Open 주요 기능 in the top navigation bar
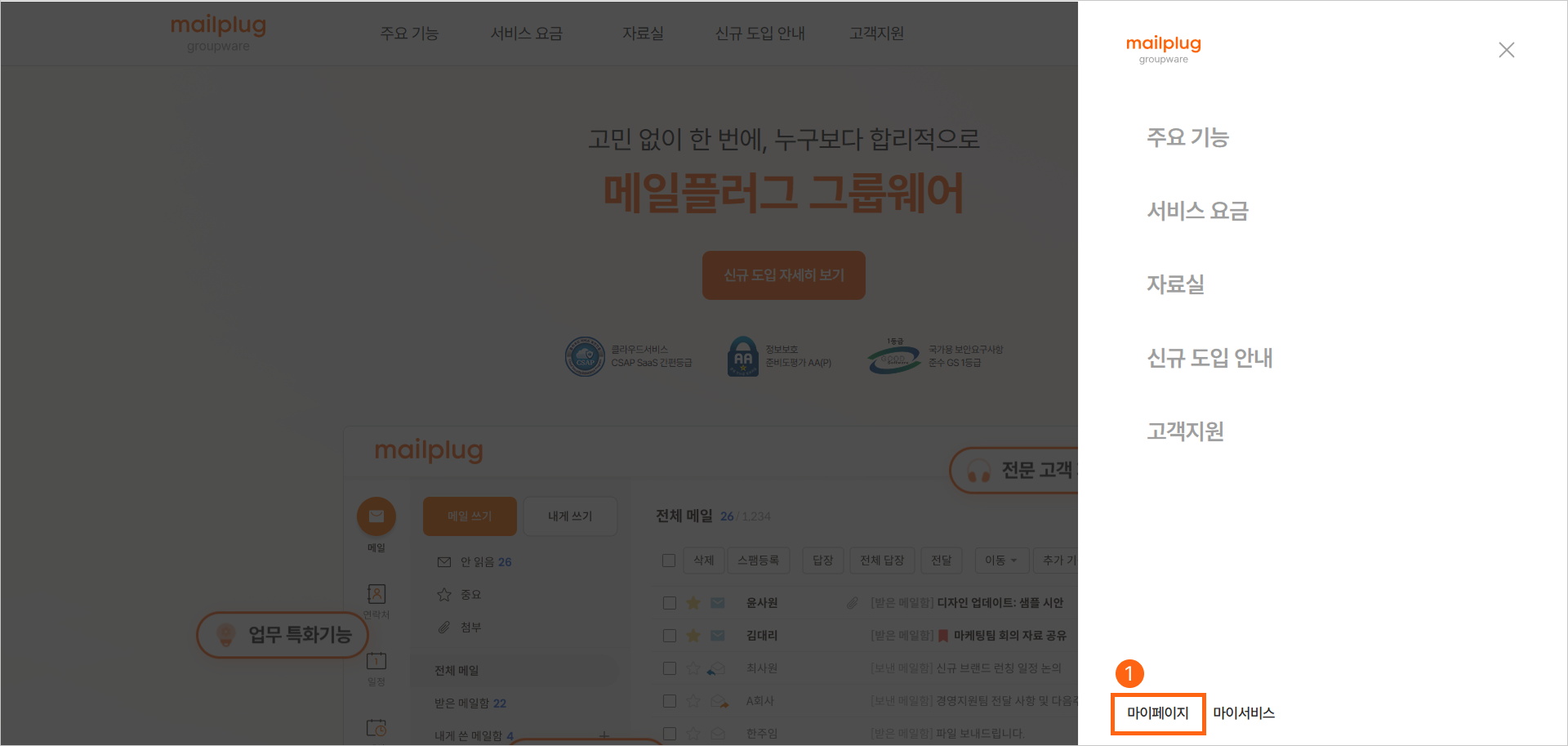The width and height of the screenshot is (1568, 746). [409, 34]
